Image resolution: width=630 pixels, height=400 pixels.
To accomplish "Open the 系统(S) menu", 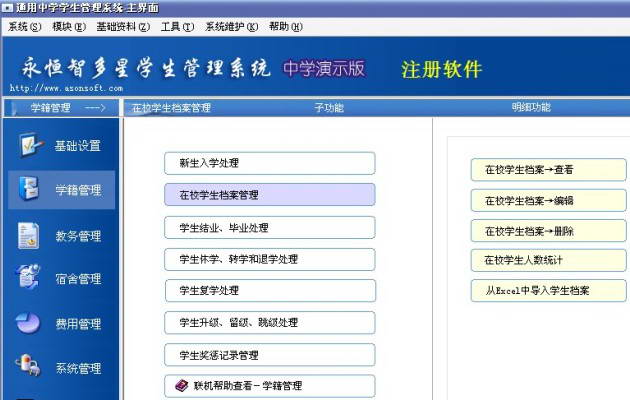I will (x=25, y=27).
